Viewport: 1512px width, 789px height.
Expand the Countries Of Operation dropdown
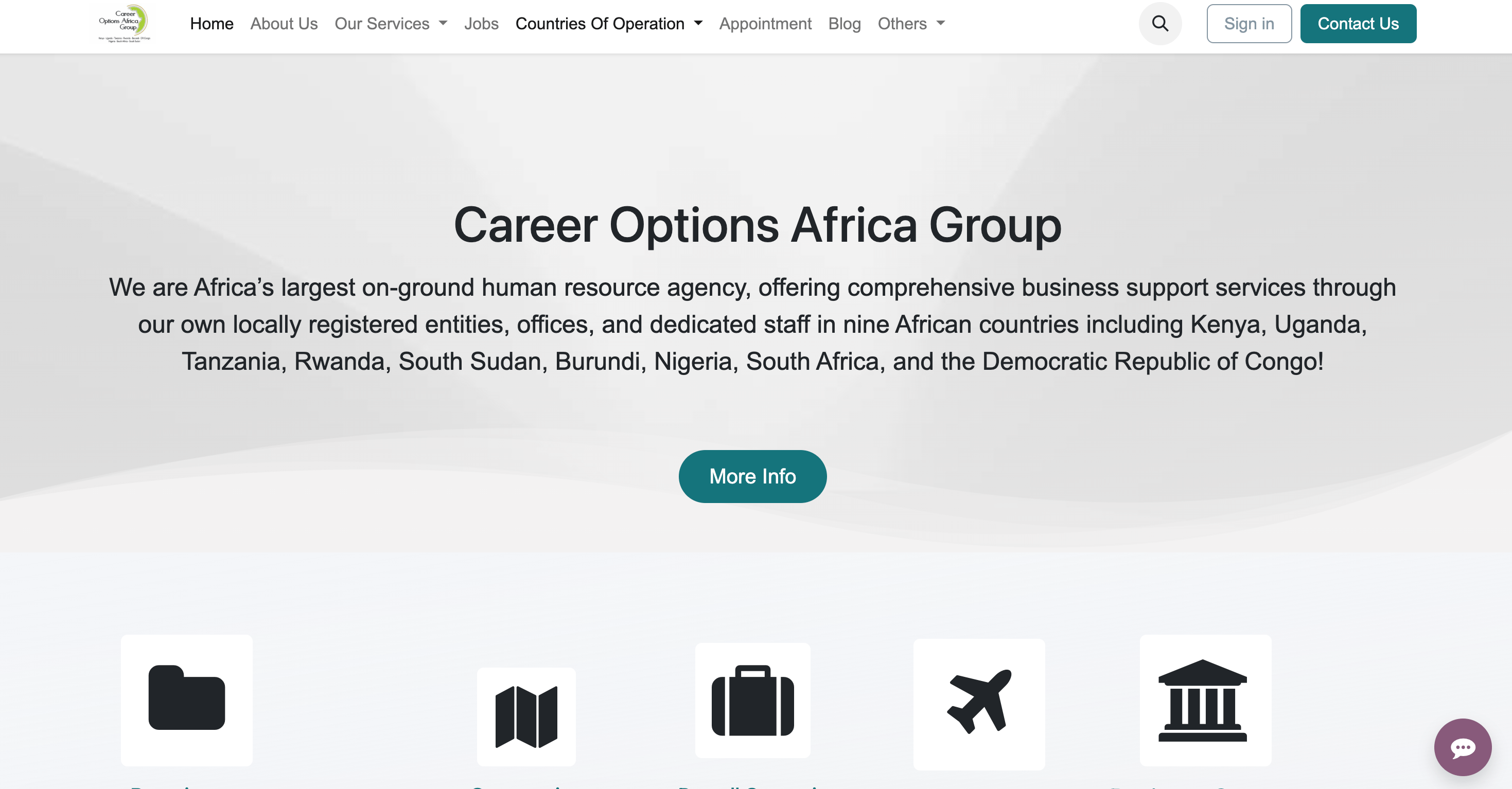(x=609, y=24)
